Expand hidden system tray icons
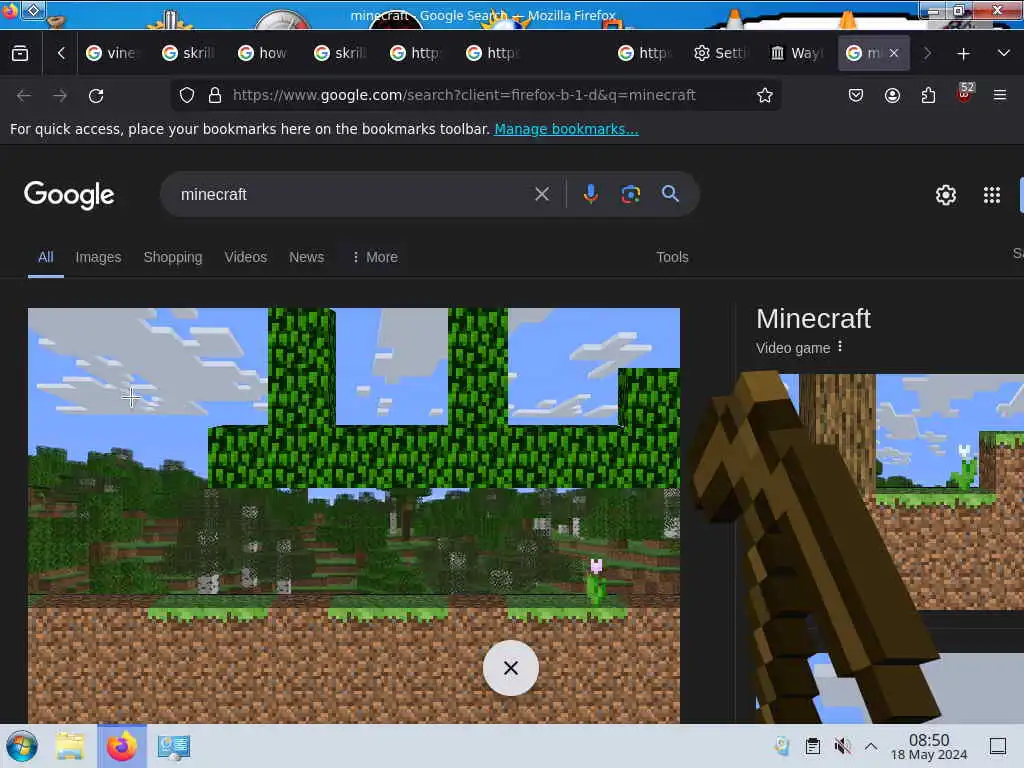 pyautogui.click(x=871, y=746)
